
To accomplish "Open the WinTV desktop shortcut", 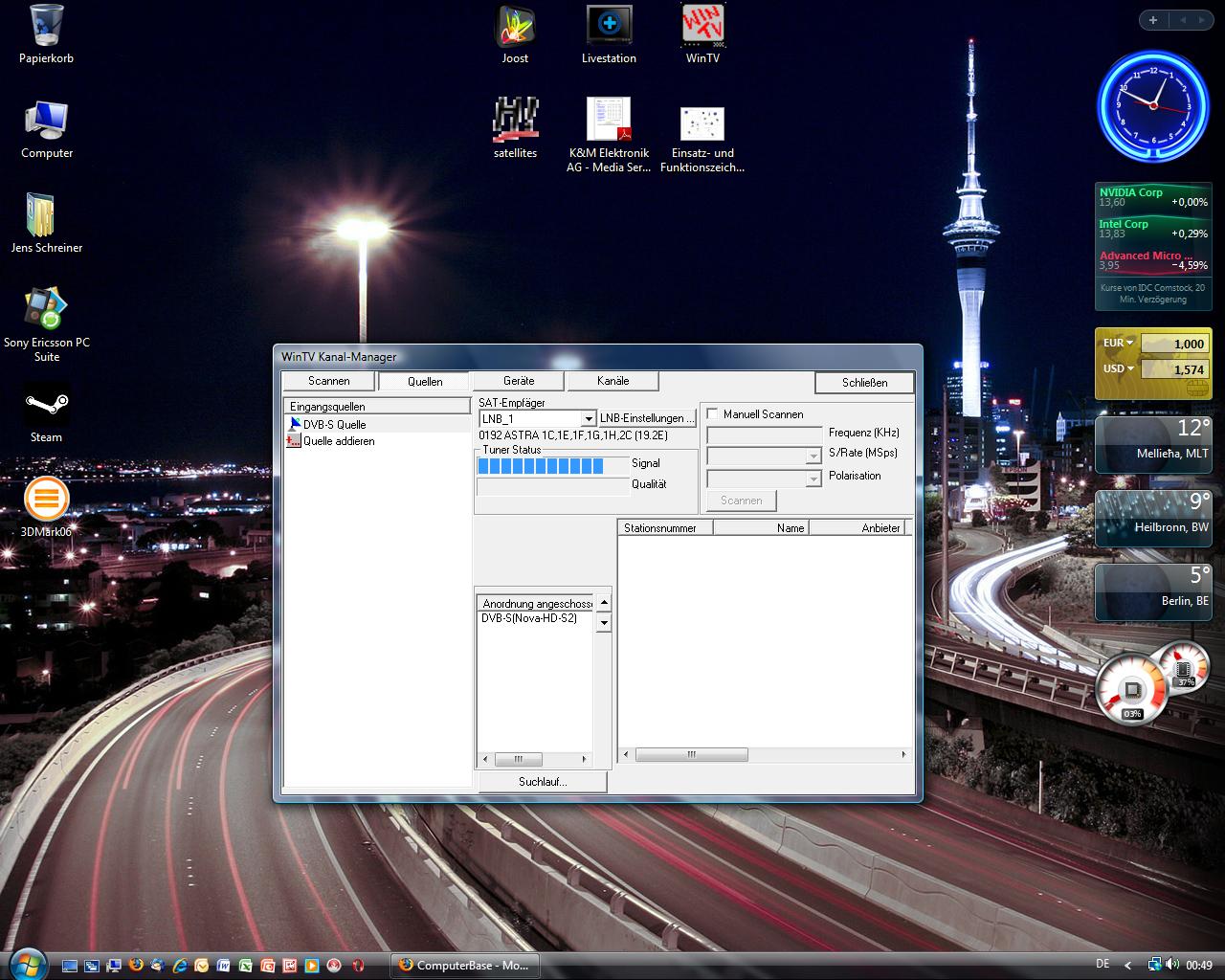I will tap(702, 26).
